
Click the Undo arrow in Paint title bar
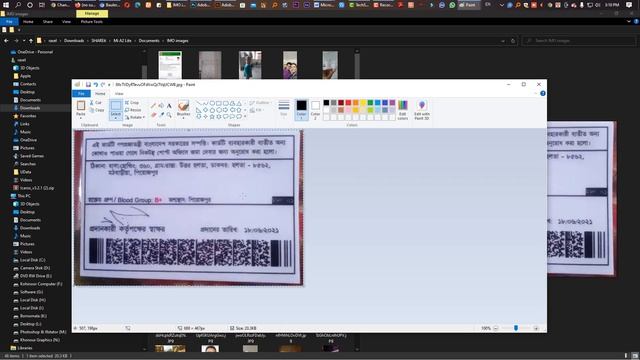pyautogui.click(x=96, y=84)
